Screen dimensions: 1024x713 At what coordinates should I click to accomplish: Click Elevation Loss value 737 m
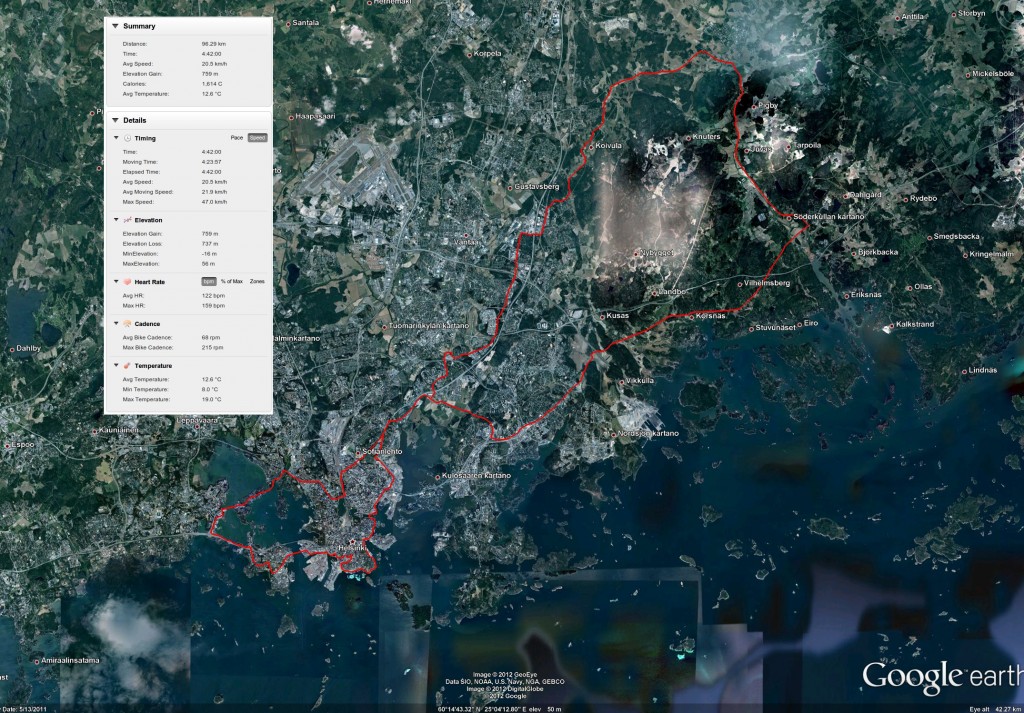click(x=210, y=244)
